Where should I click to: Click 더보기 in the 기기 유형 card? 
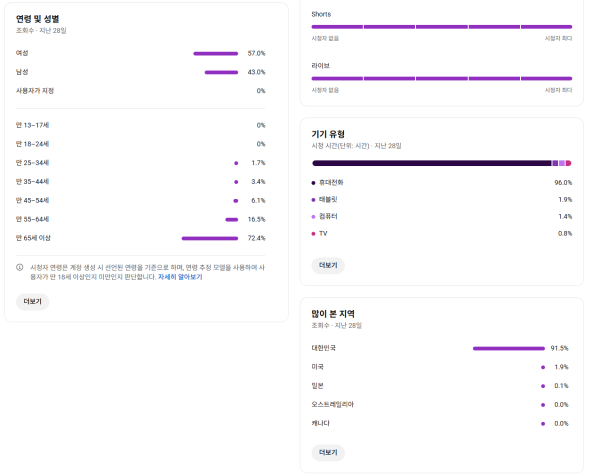(x=328, y=265)
